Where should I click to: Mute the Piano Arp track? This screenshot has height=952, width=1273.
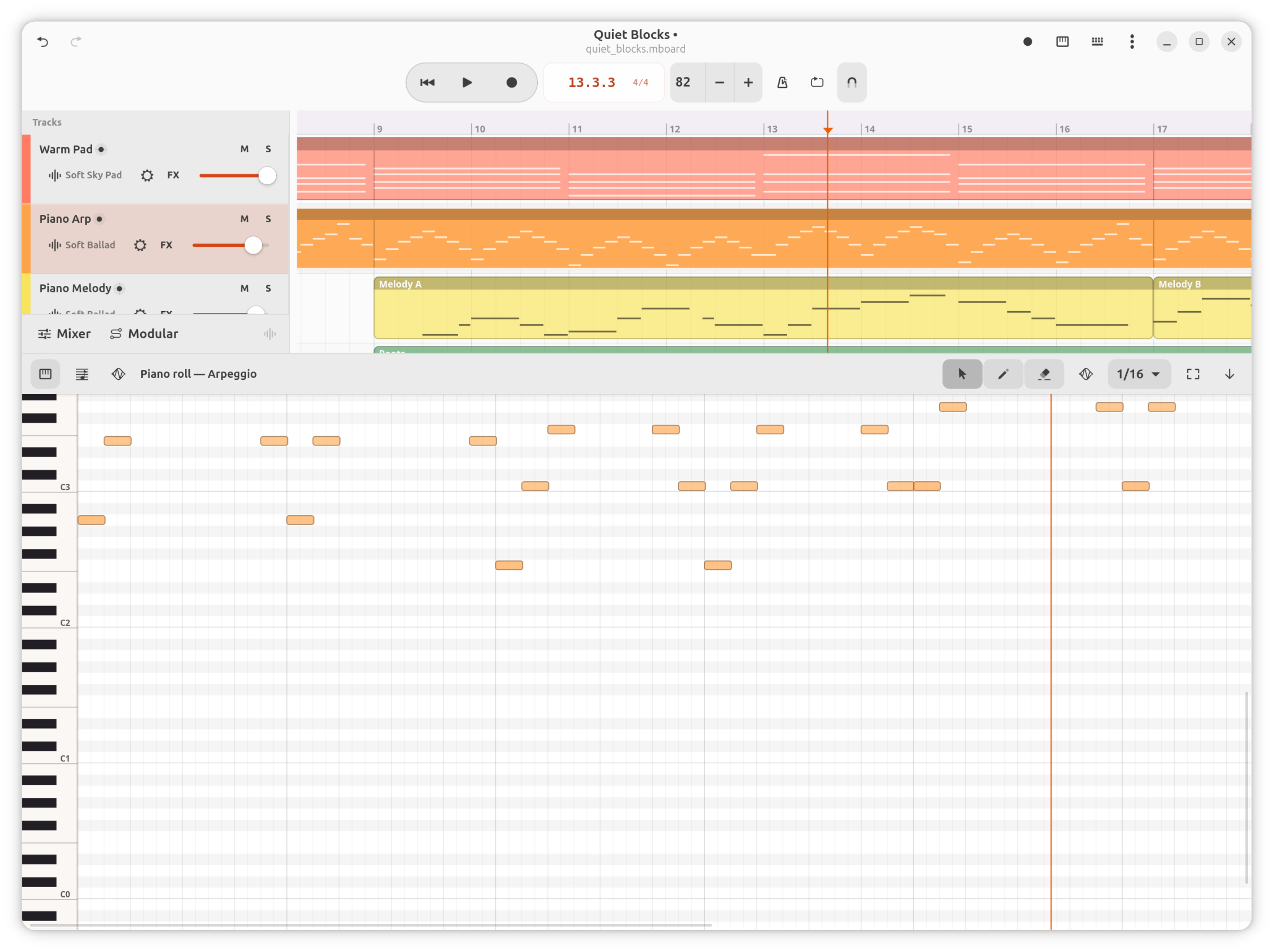(245, 219)
